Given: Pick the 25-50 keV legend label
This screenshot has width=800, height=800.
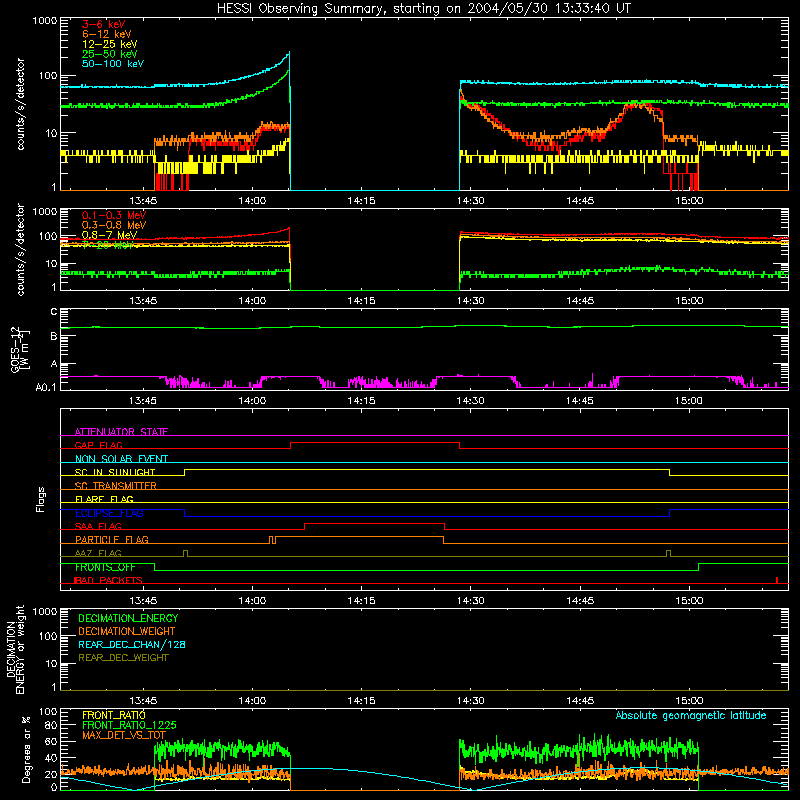Looking at the screenshot, I should 109,54.
